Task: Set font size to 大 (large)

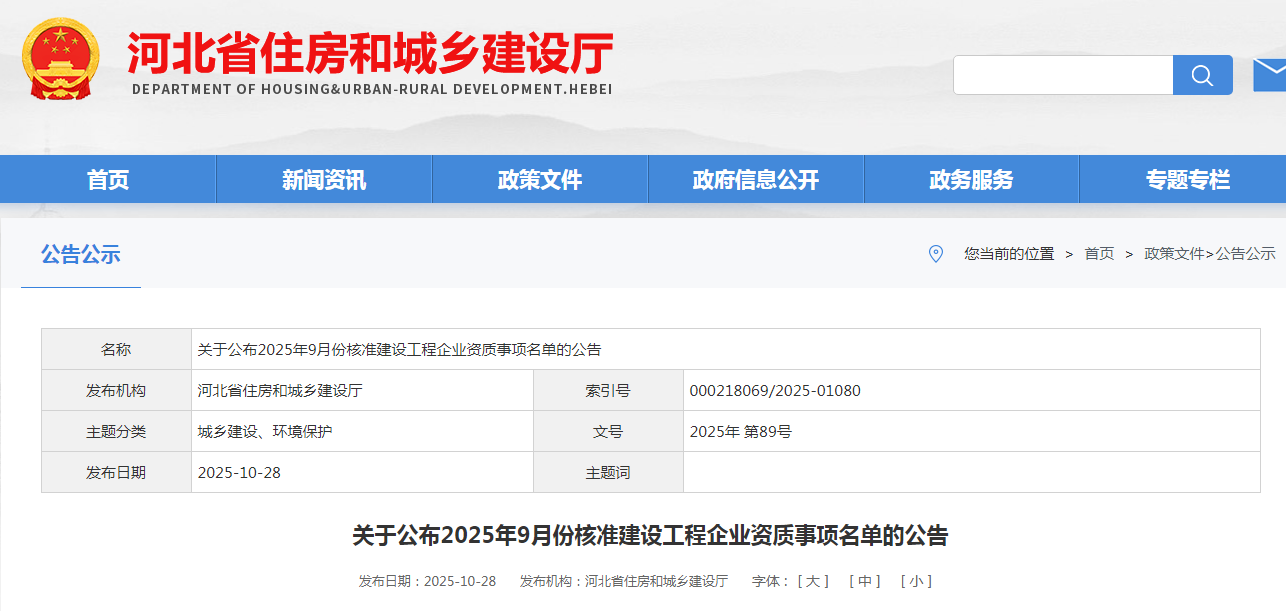Action: [x=813, y=581]
